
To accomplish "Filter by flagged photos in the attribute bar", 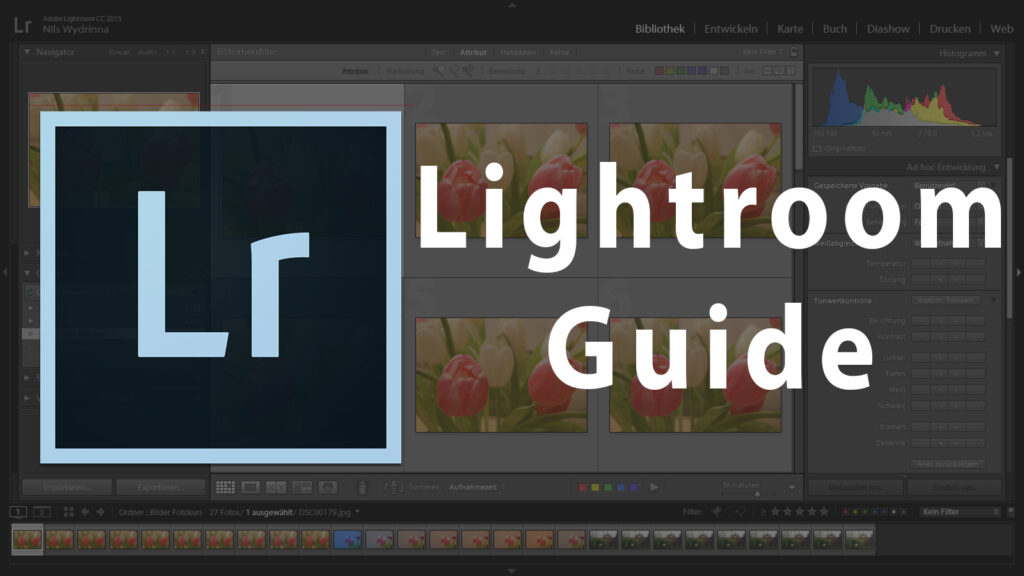I will (x=438, y=71).
